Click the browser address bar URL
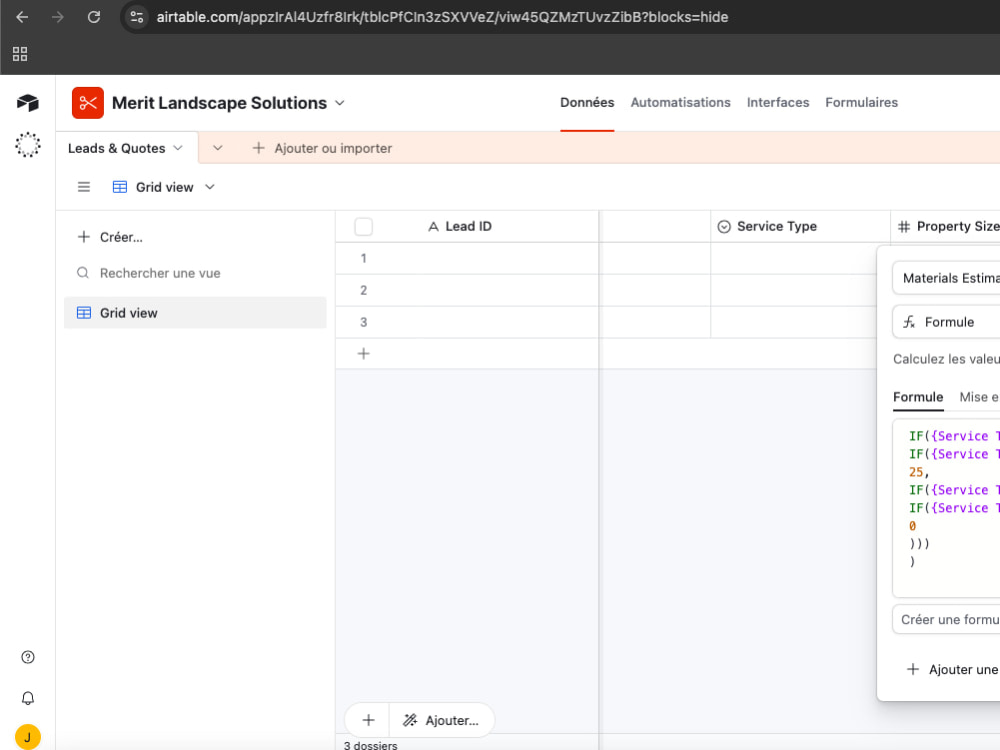 point(442,17)
